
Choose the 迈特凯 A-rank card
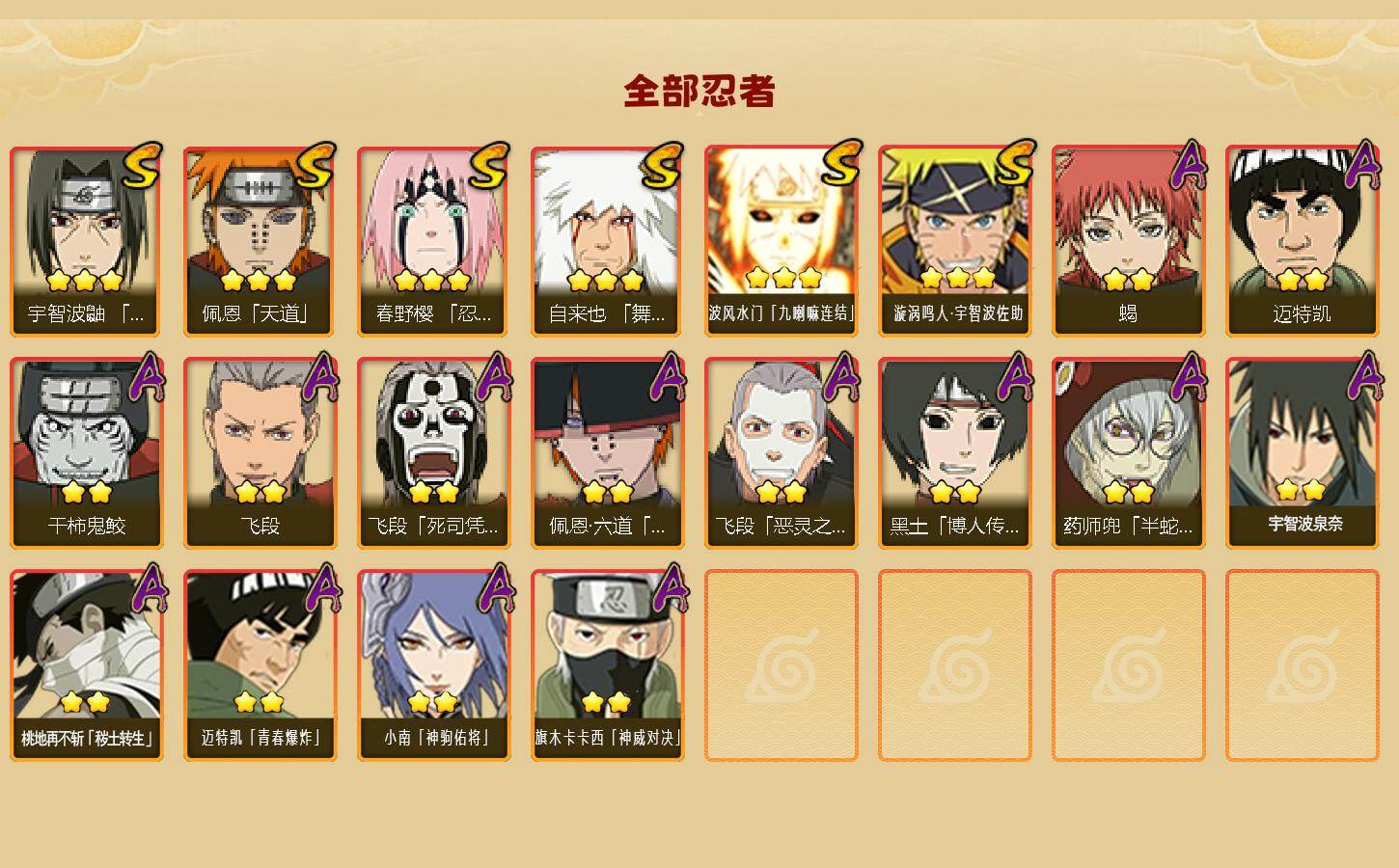(1303, 241)
